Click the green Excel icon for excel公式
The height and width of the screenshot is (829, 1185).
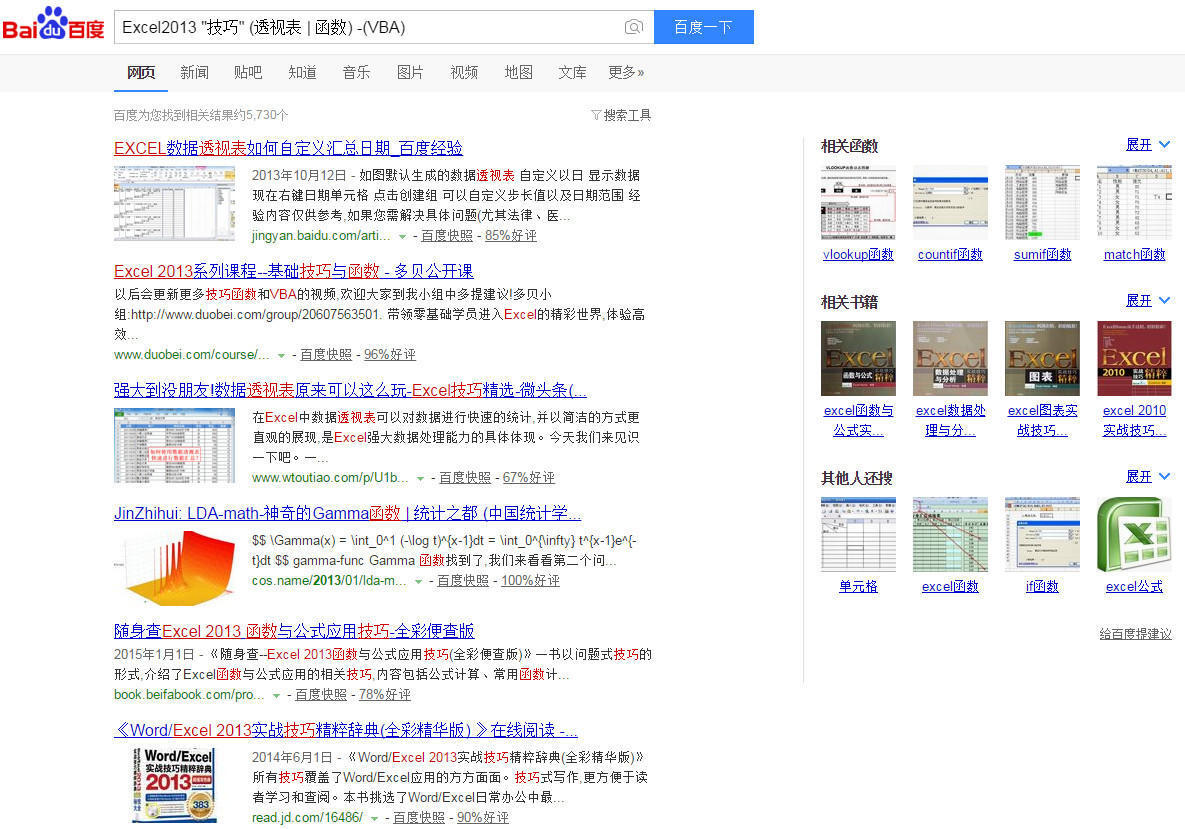click(1134, 534)
